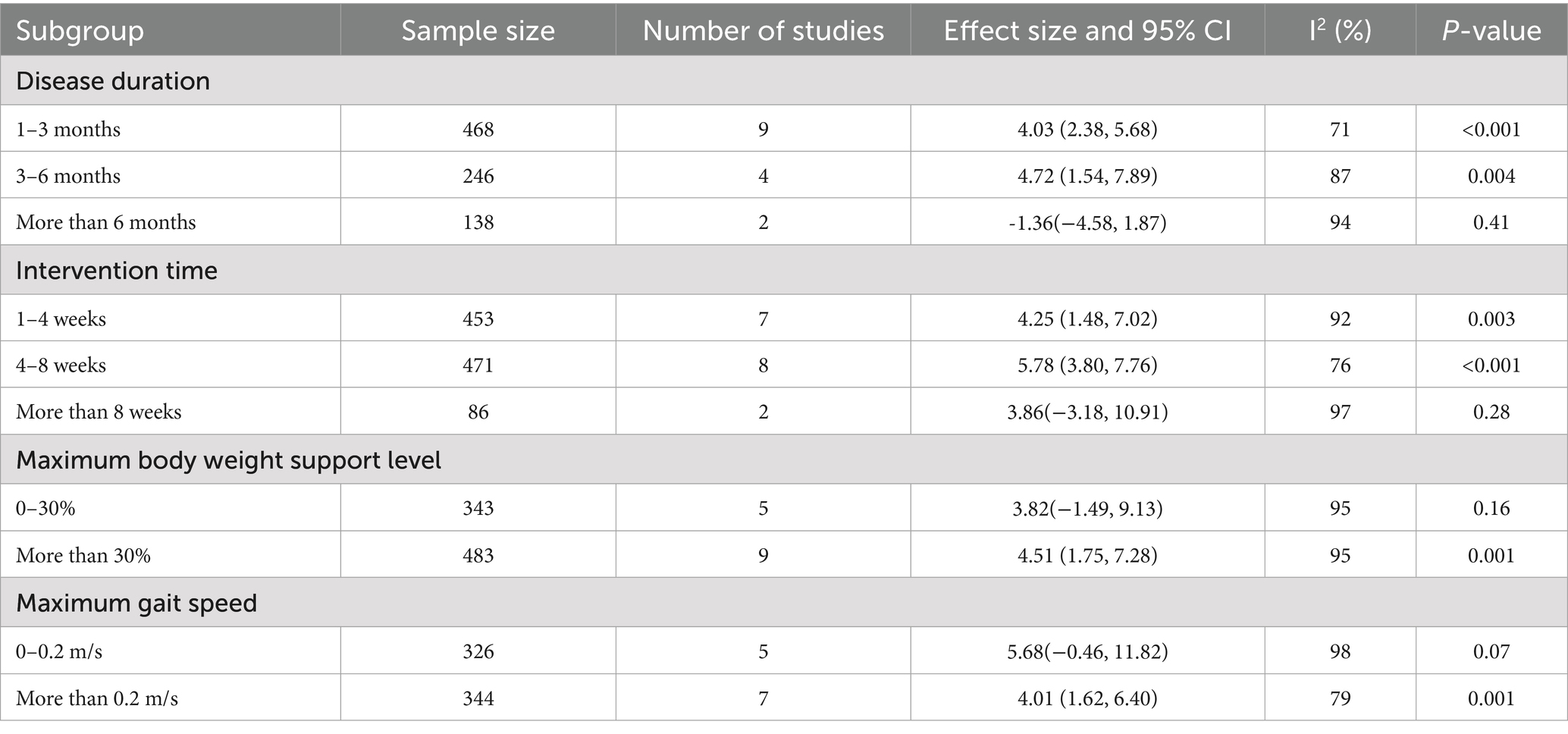
Task: Click the P-value column header
Action: click(1491, 30)
